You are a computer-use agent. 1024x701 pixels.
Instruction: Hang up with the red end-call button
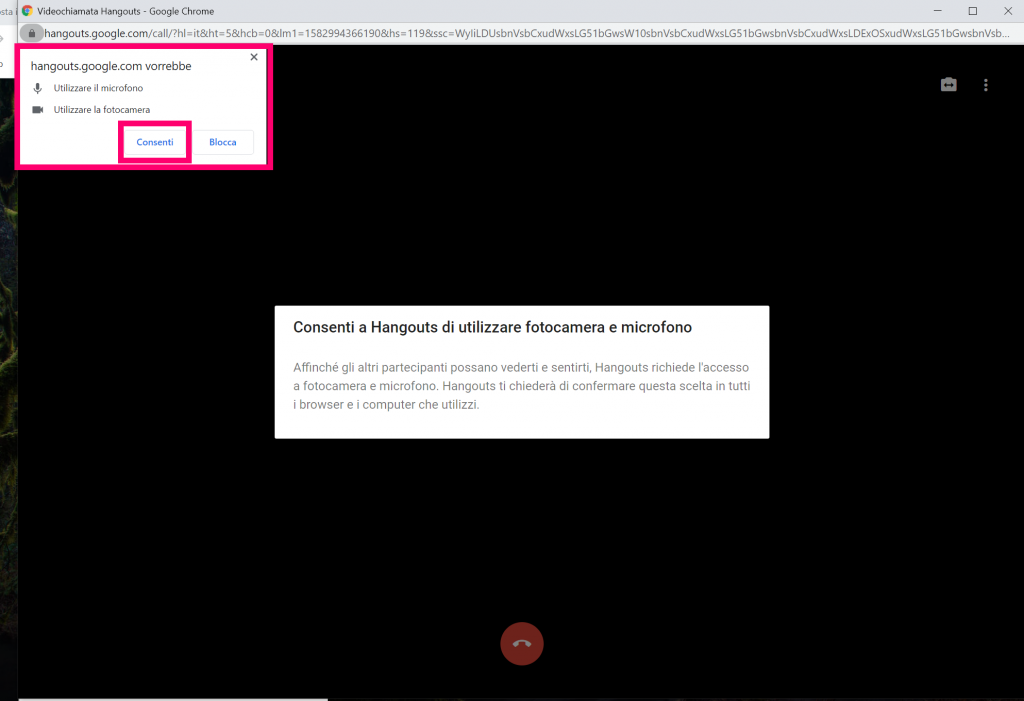click(x=522, y=644)
